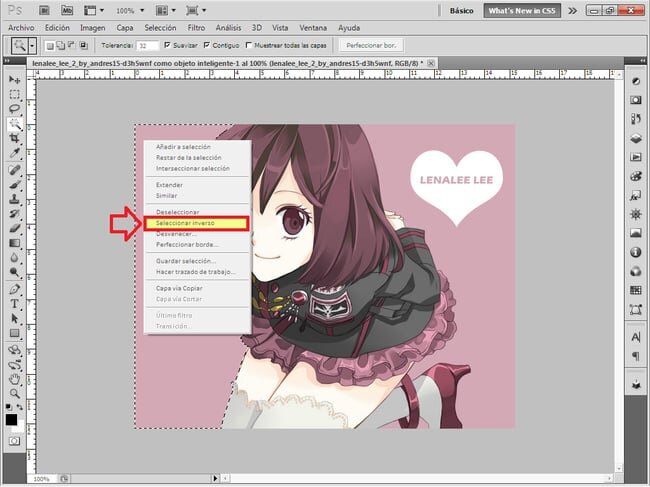Select the Pen tool
Image resolution: width=650 pixels, height=487 pixels.
[x=15, y=289]
